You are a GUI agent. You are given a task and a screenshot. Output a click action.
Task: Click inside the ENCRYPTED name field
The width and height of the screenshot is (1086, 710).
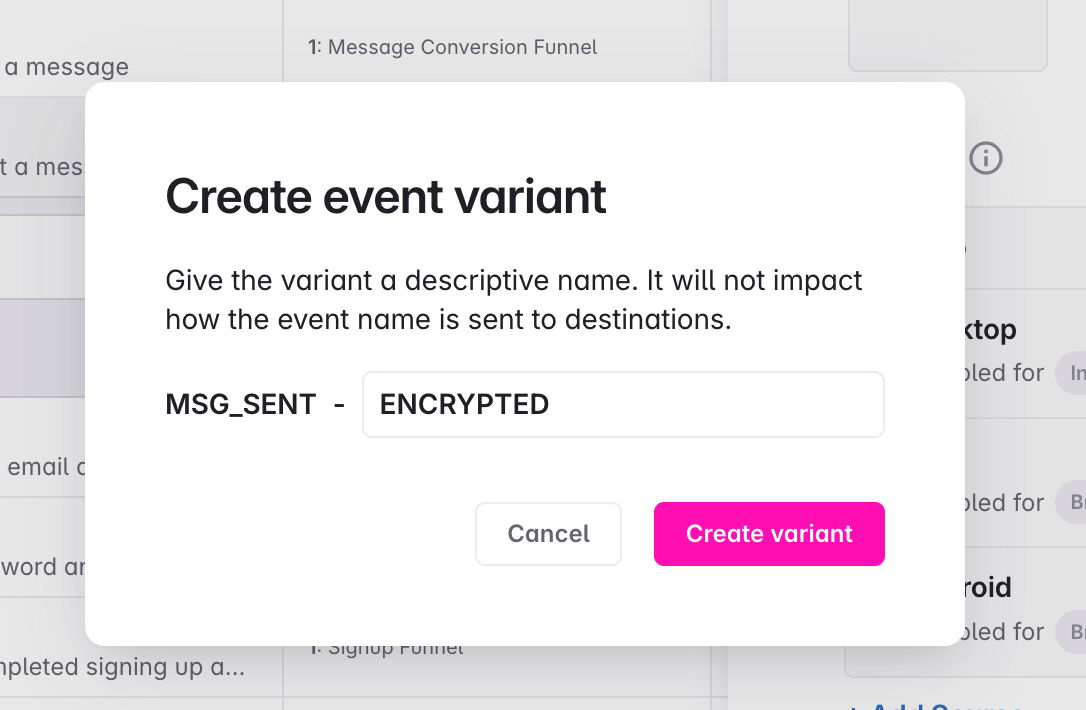pyautogui.click(x=622, y=404)
